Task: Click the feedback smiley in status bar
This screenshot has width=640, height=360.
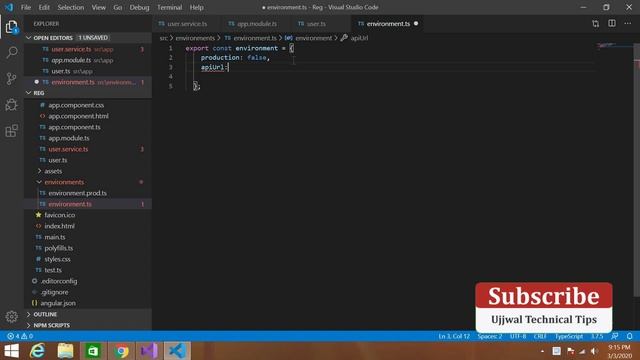Action: (x=614, y=336)
